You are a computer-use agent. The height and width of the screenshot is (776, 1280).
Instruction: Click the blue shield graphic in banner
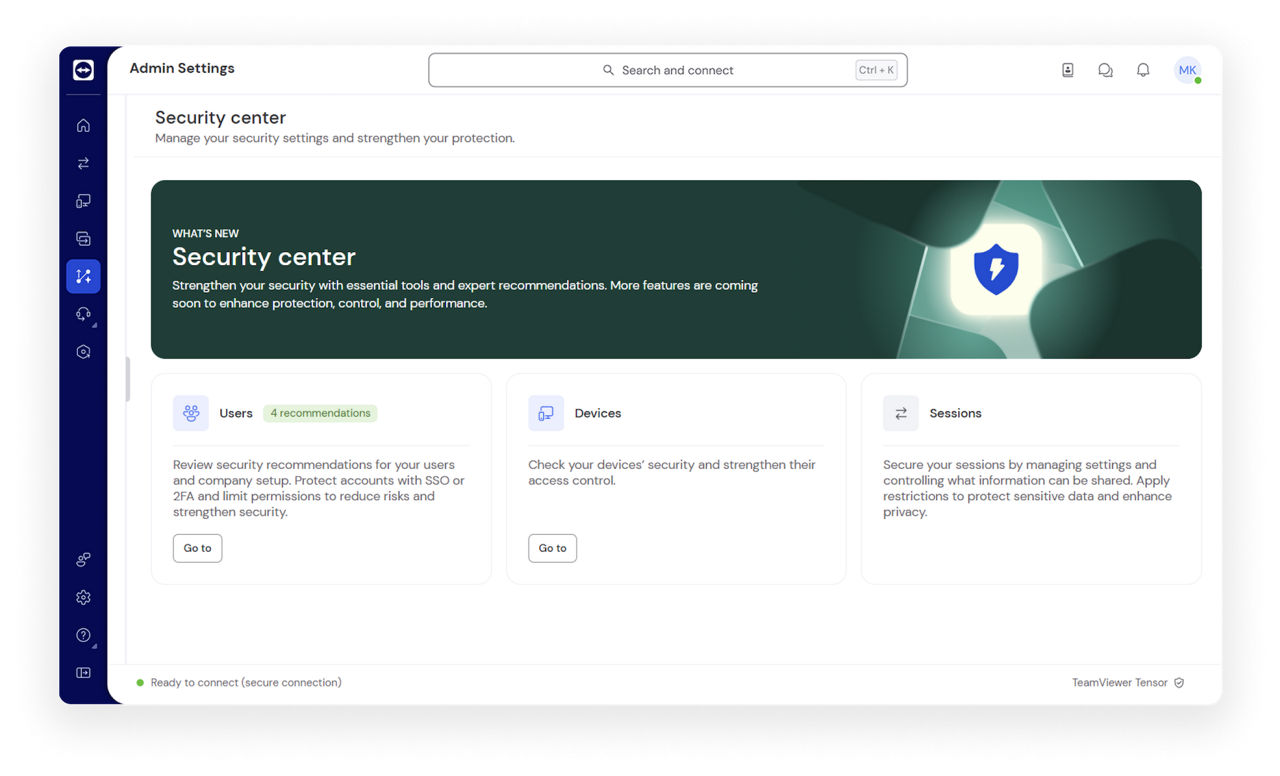[996, 270]
